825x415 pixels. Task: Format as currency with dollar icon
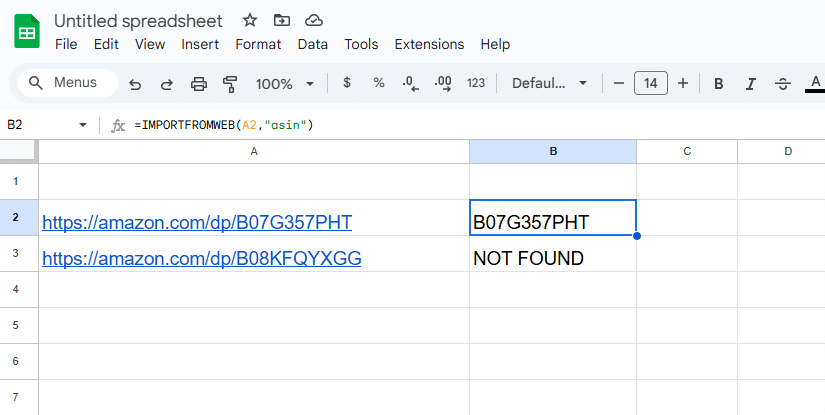[x=347, y=84]
